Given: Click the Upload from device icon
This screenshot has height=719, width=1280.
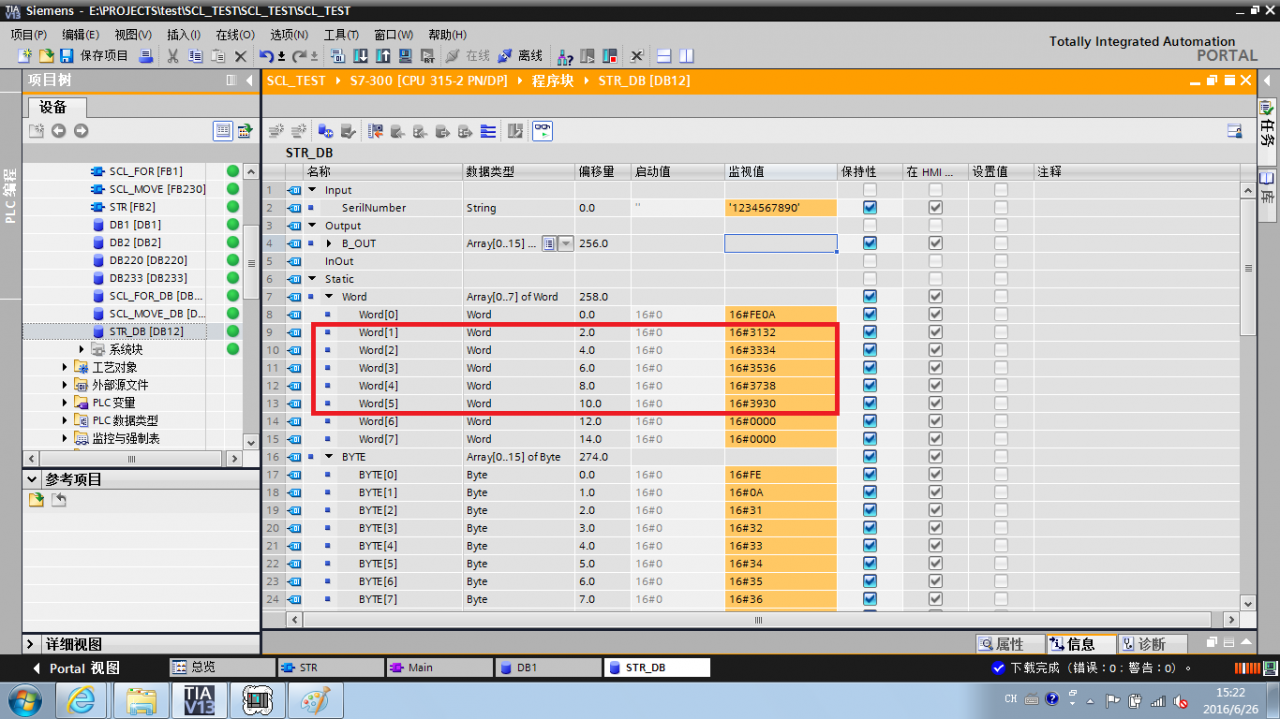Looking at the screenshot, I should (382, 56).
